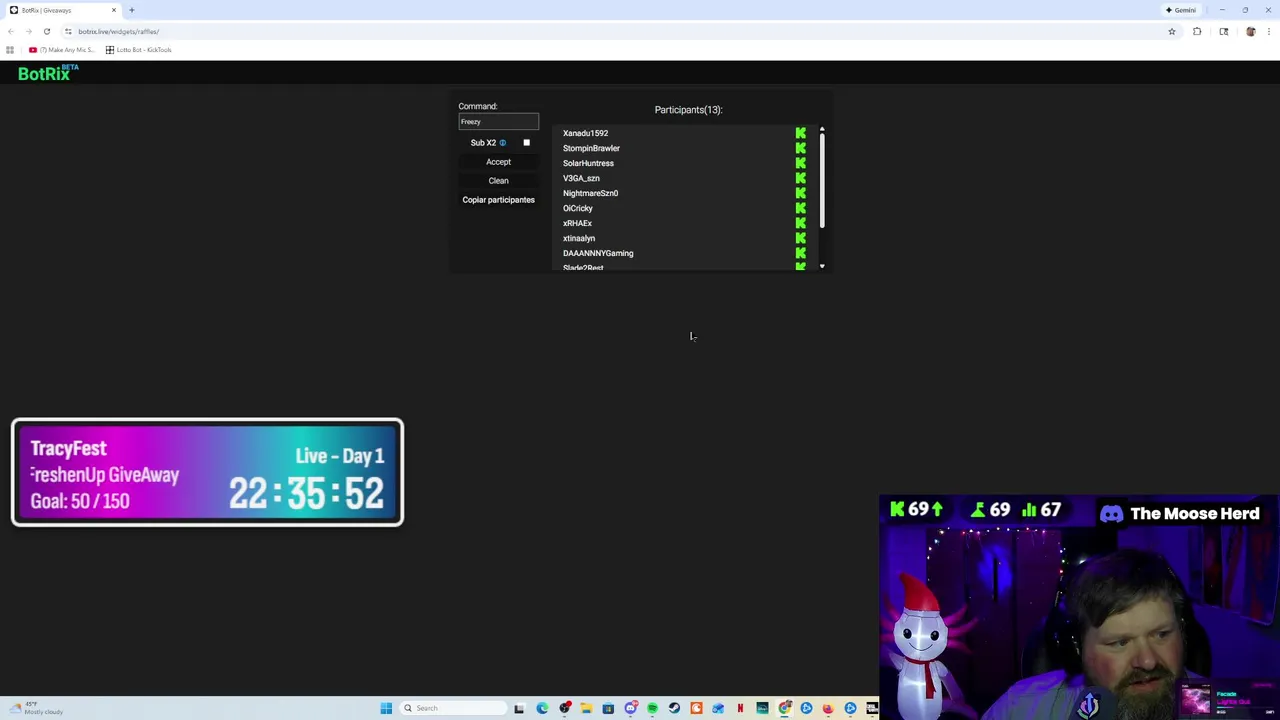This screenshot has width=1280, height=720.
Task: Select participant Xanadu1592
Action: [585, 133]
